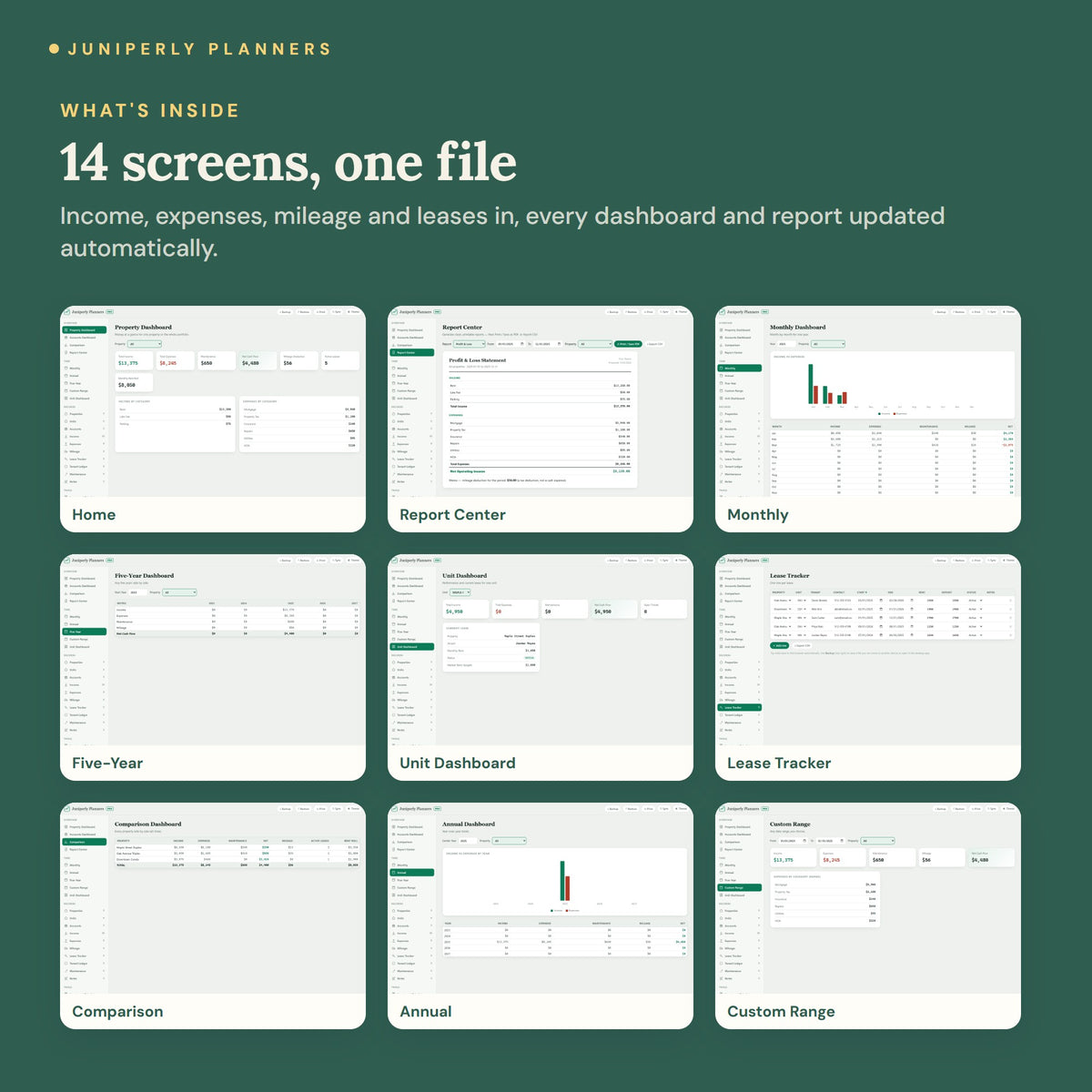Select highlighted Unit Dashboard sidebar item
The height and width of the screenshot is (1092, 1092).
click(412, 646)
